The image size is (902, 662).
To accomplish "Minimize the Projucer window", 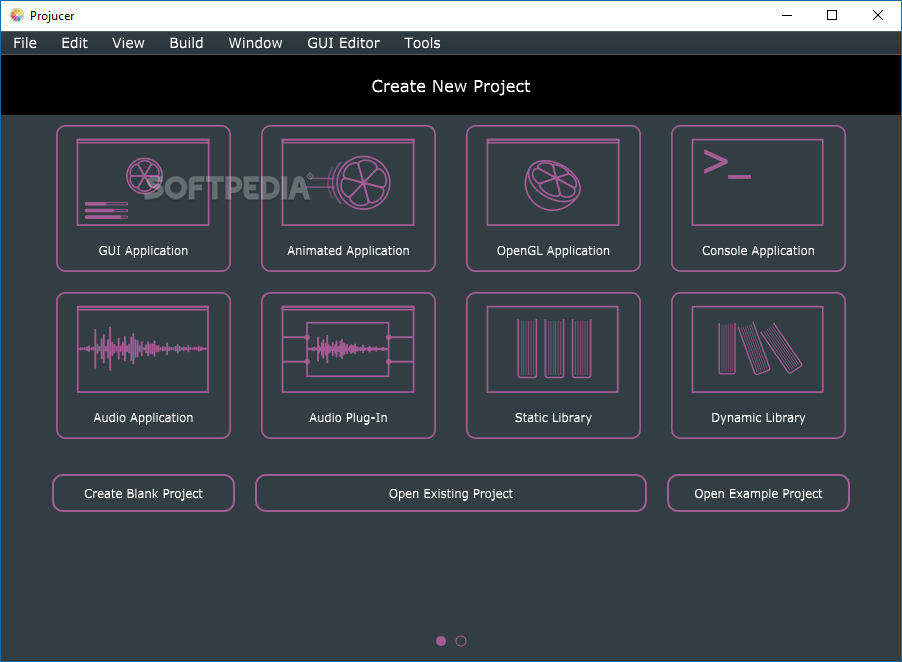I will pyautogui.click(x=787, y=16).
